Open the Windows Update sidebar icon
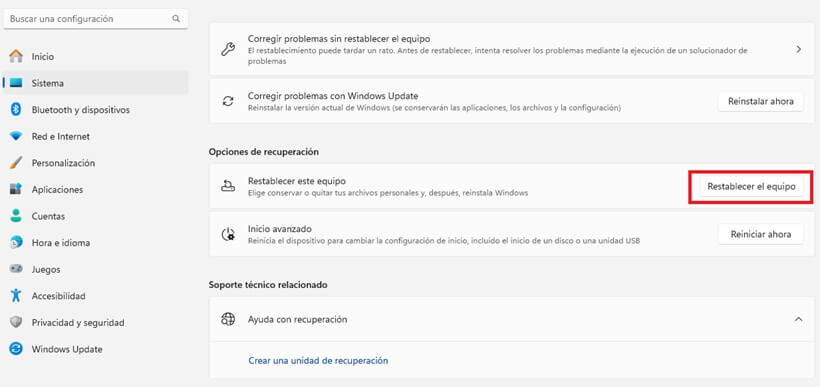This screenshot has height=387, width=820. pos(16,349)
